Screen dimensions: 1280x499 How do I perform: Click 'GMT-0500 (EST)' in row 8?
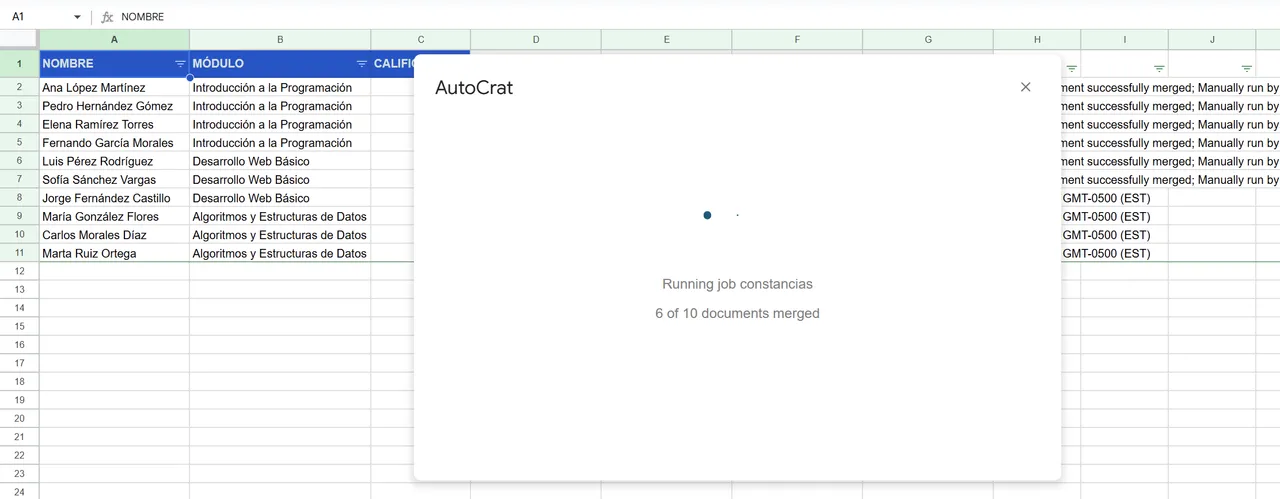[1106, 198]
